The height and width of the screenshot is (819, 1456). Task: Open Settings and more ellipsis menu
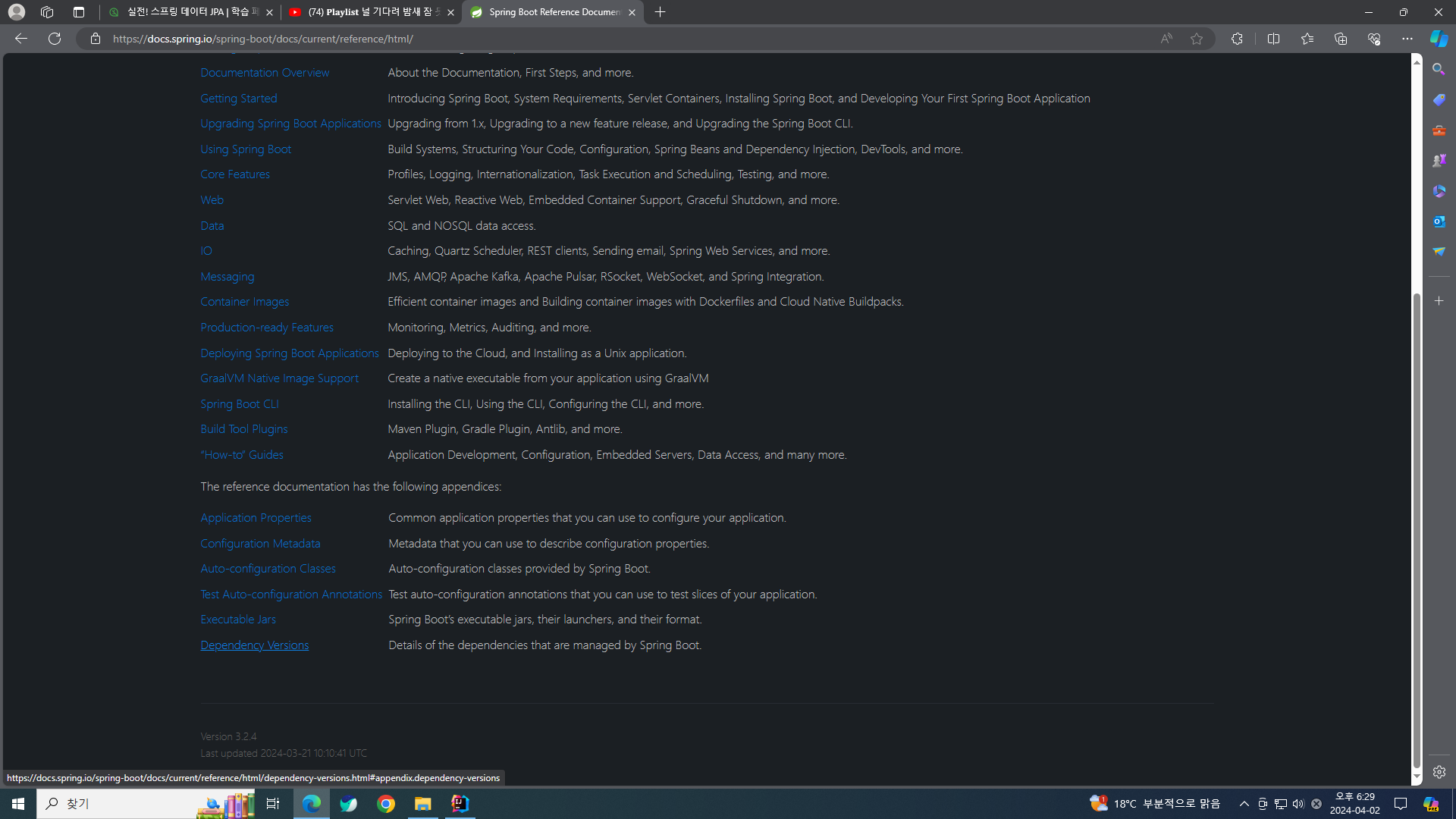point(1407,39)
